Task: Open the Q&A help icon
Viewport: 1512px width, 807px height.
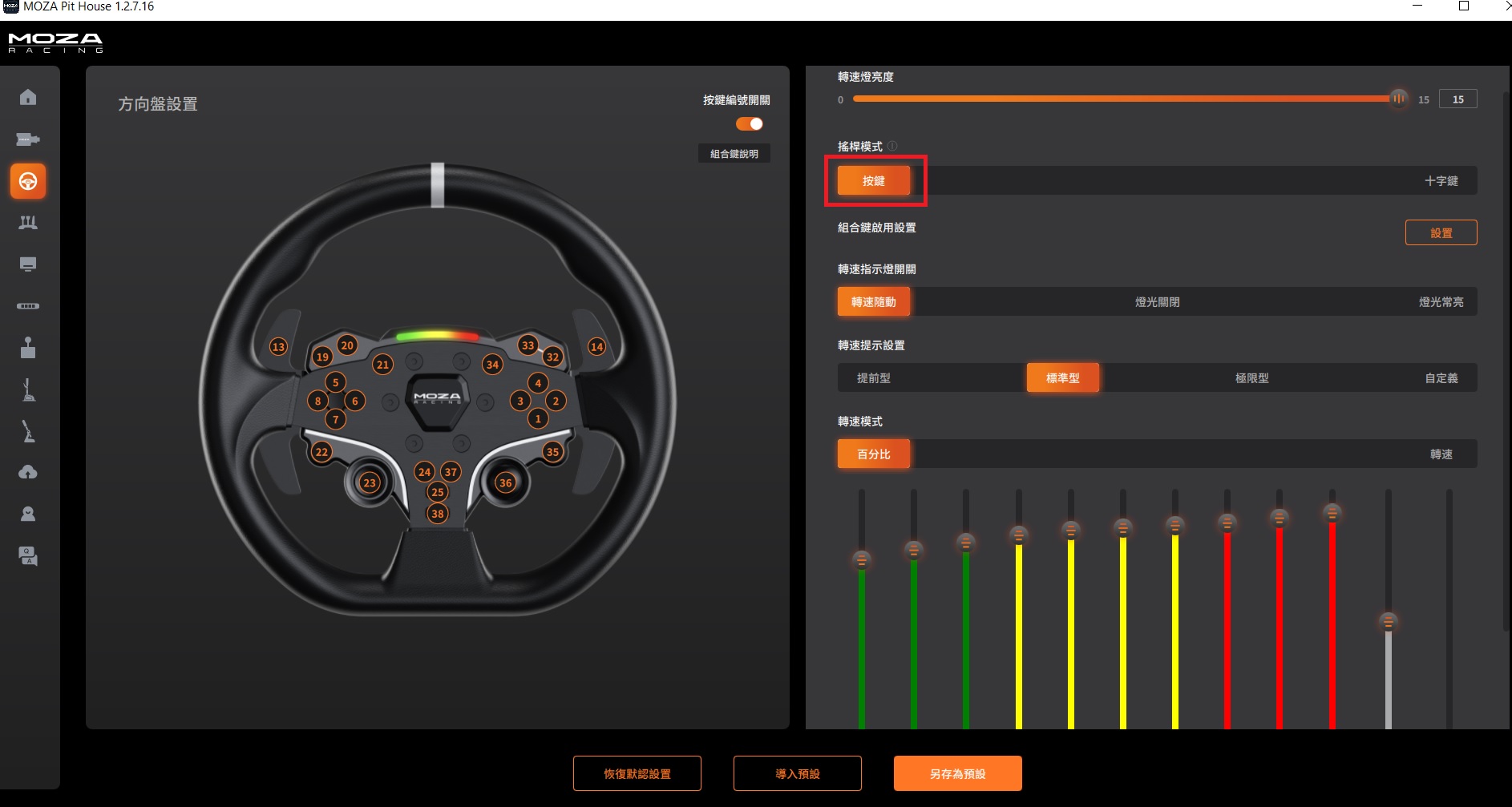Action: click(28, 556)
